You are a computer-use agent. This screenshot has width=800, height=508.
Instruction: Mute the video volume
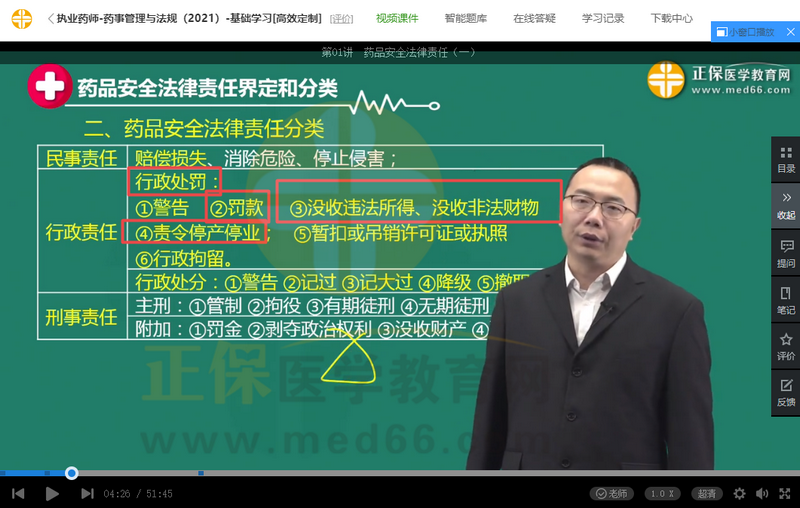[x=763, y=494]
